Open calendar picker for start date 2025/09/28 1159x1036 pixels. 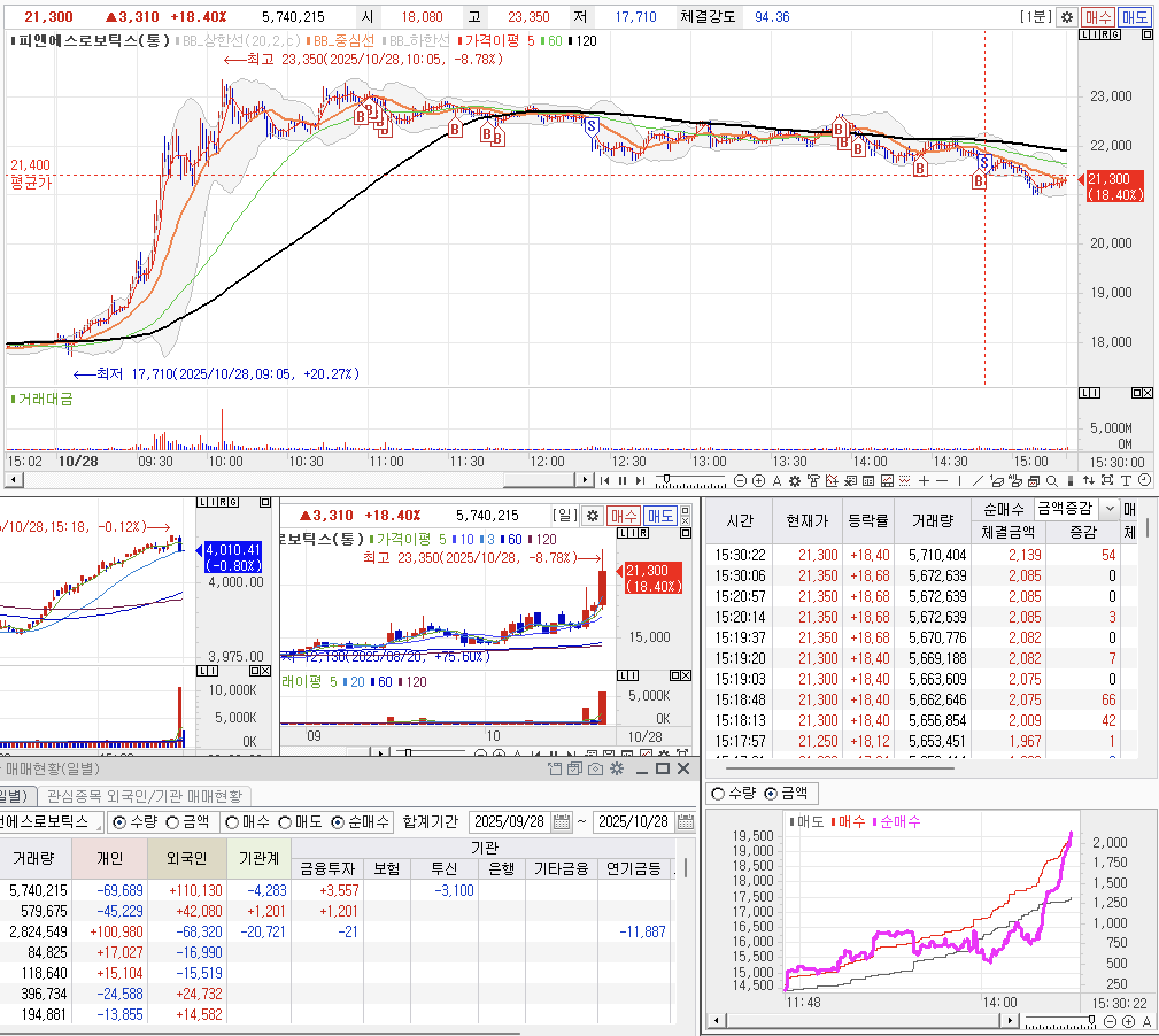point(562,822)
